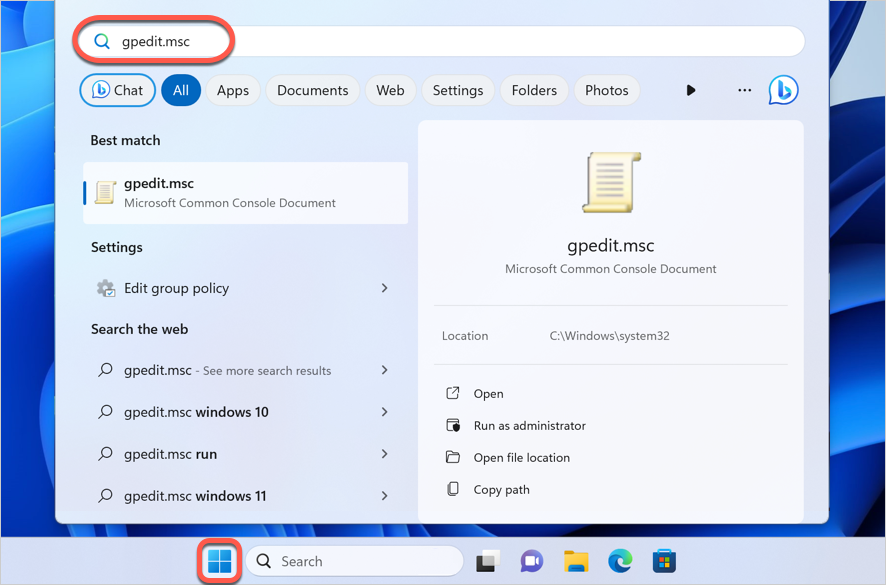The height and width of the screenshot is (585, 886).
Task: Click the gpedit.msc title in preview pane
Action: coord(611,245)
